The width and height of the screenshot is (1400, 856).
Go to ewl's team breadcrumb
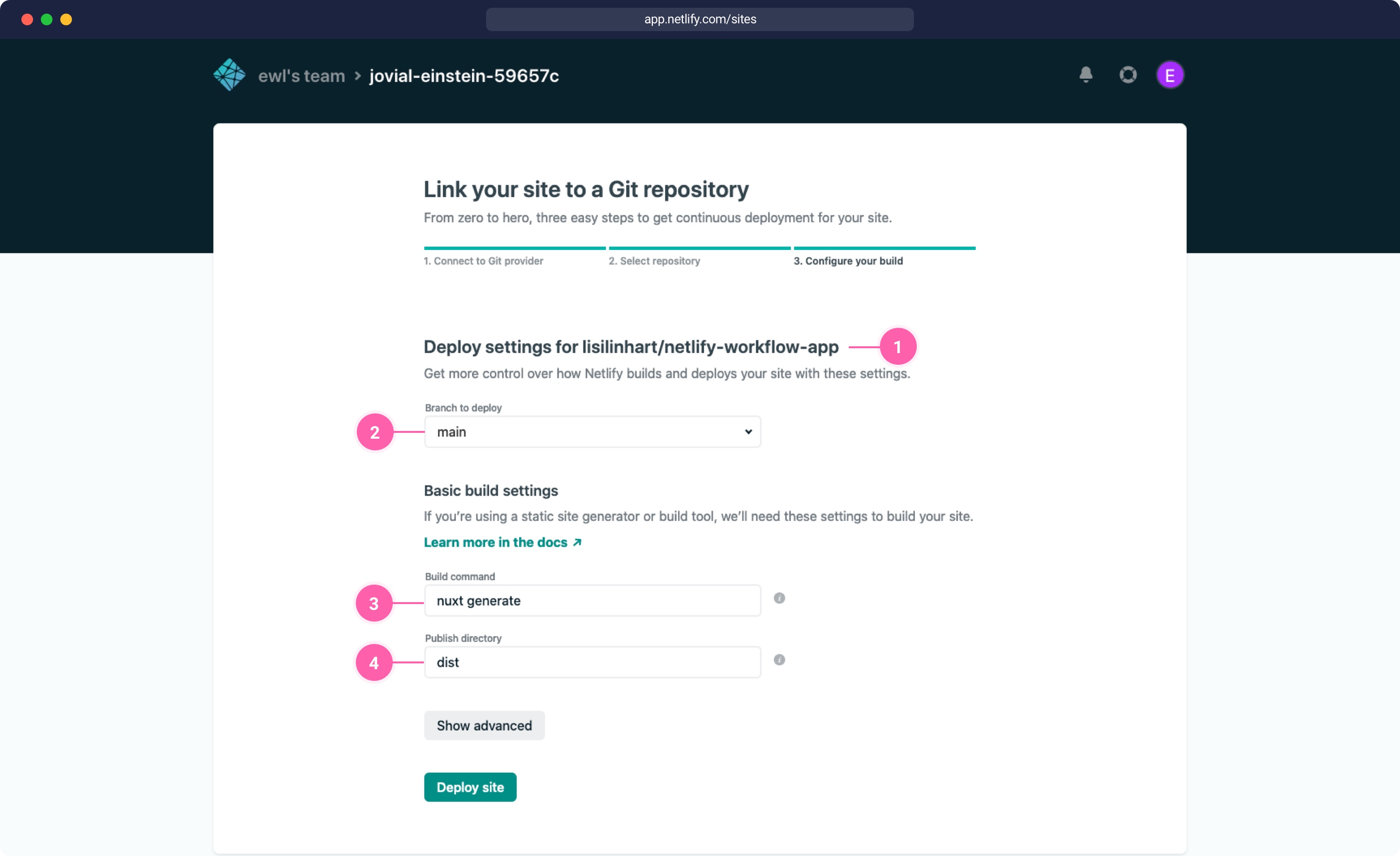pyautogui.click(x=302, y=75)
